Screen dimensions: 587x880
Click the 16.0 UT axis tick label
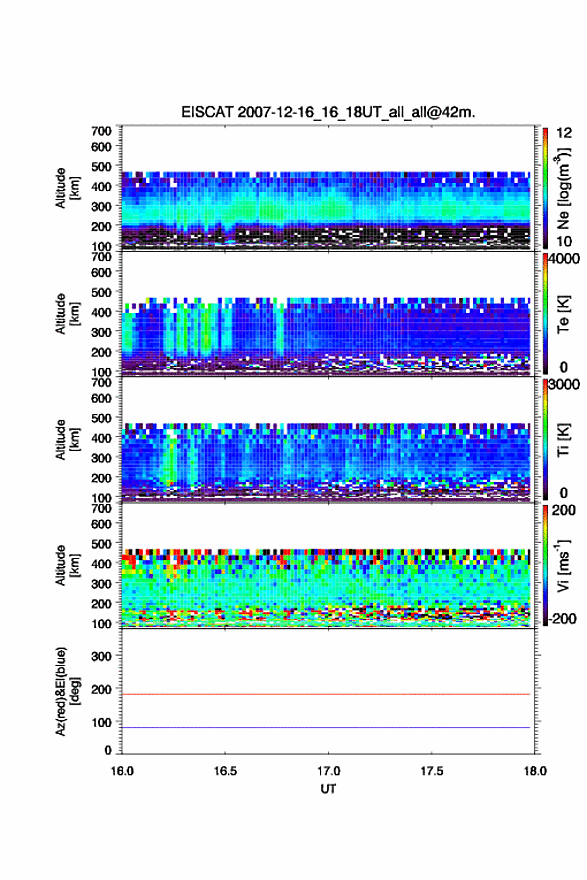click(x=122, y=771)
